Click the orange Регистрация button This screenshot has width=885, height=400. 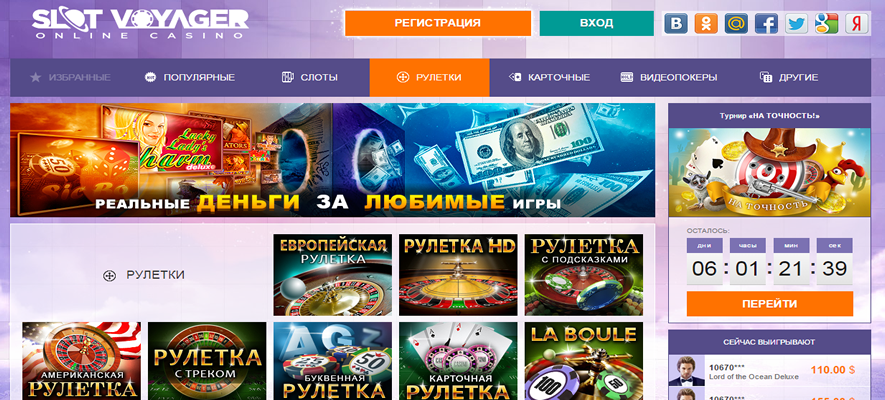[437, 23]
